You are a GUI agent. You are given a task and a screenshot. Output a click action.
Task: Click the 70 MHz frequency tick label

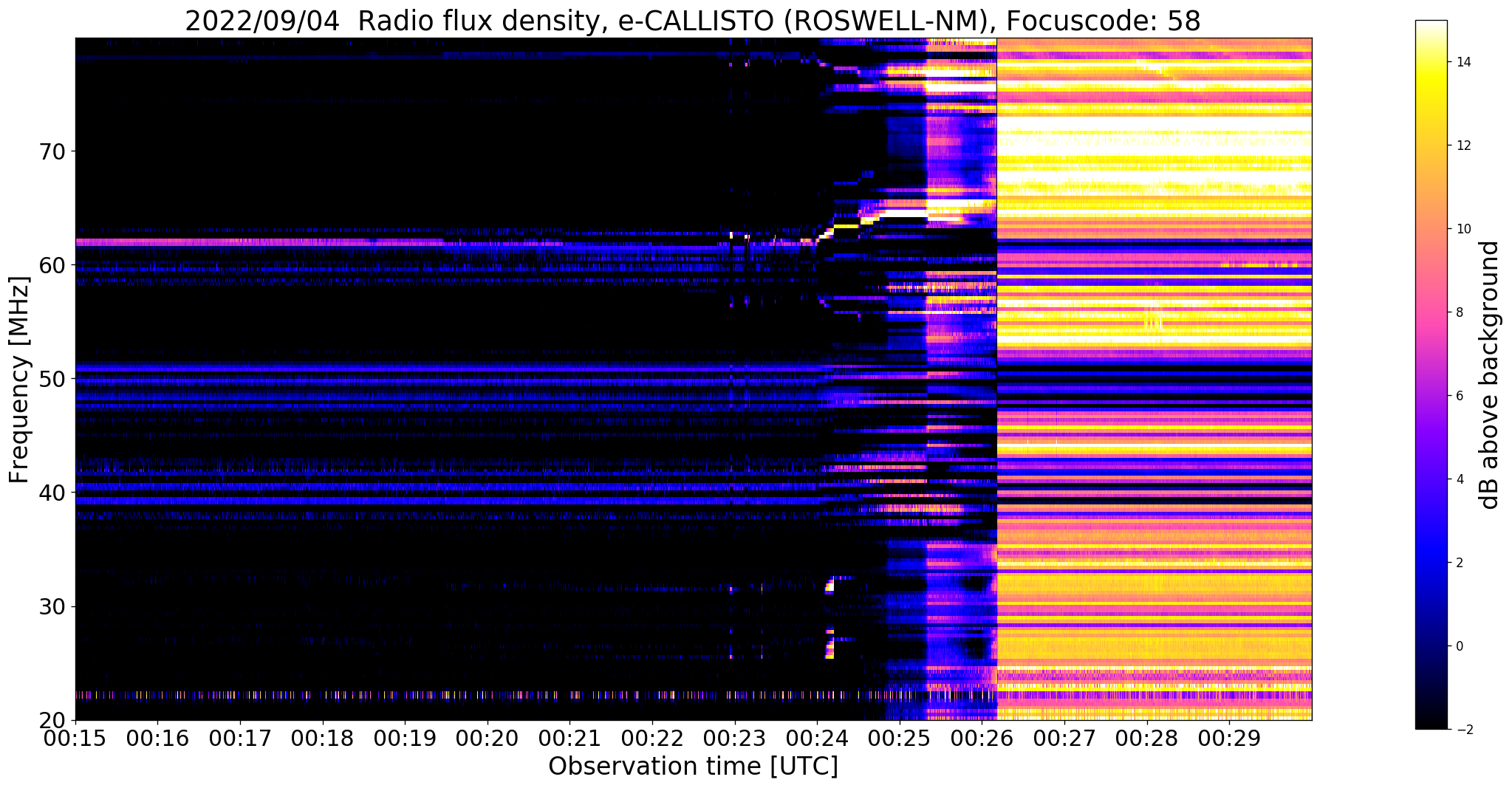pos(52,152)
